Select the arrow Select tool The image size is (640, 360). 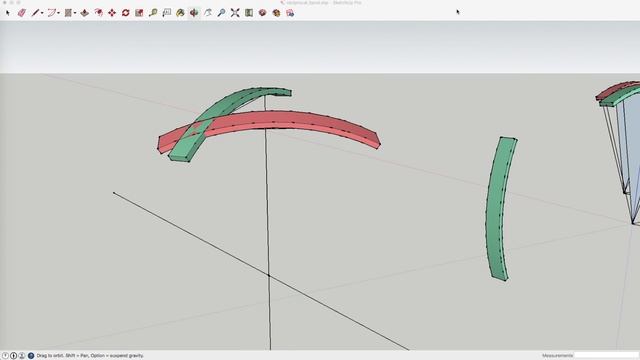(7, 13)
